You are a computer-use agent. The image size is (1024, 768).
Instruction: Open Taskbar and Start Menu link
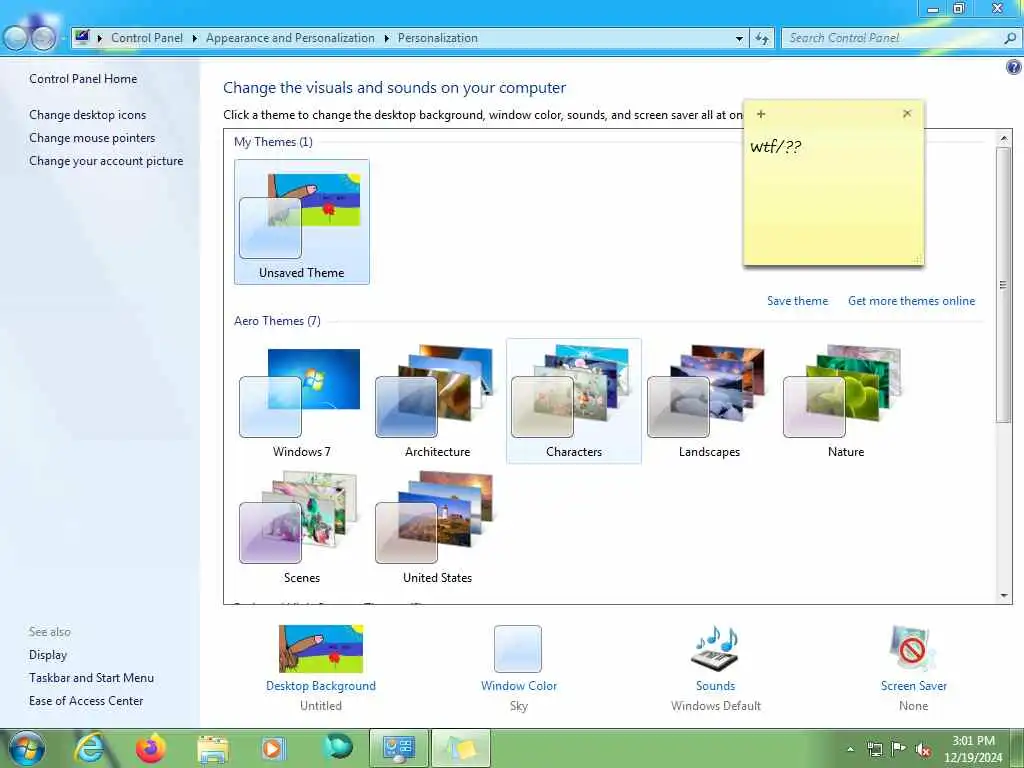[91, 678]
